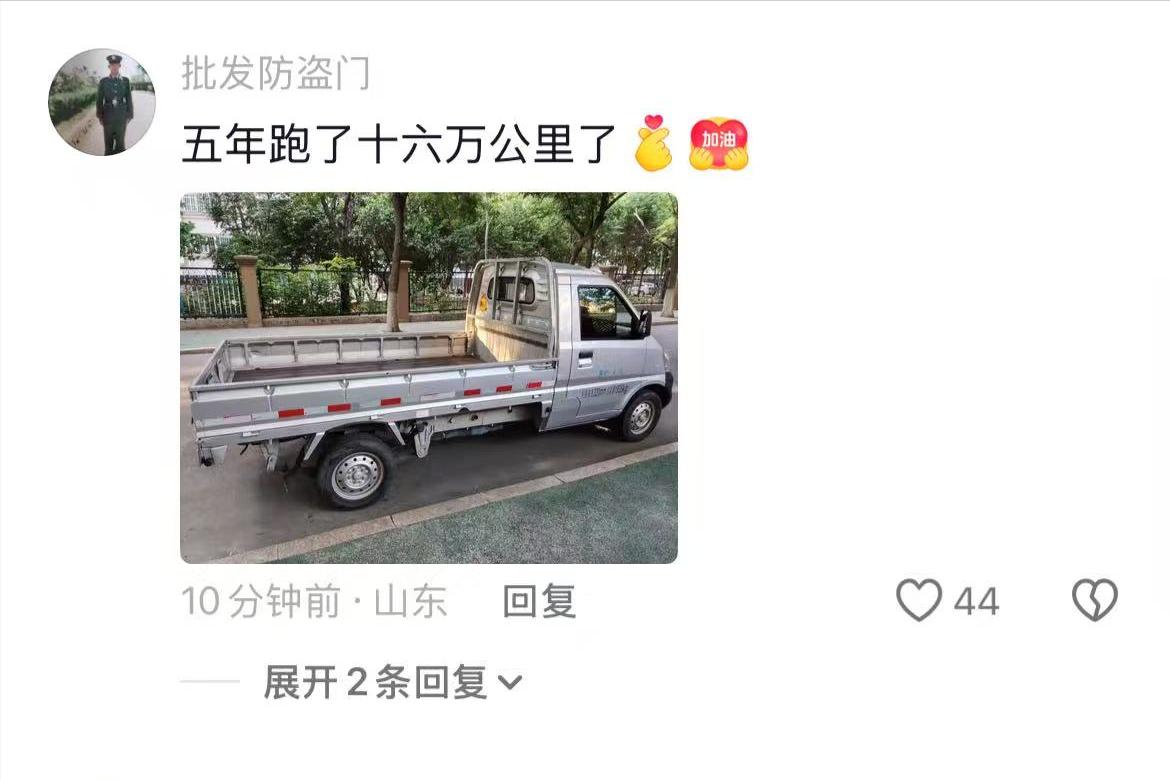Click the 10分钟前 timestamp
Image resolution: width=1170 pixels, height=780 pixels.
click(261, 602)
